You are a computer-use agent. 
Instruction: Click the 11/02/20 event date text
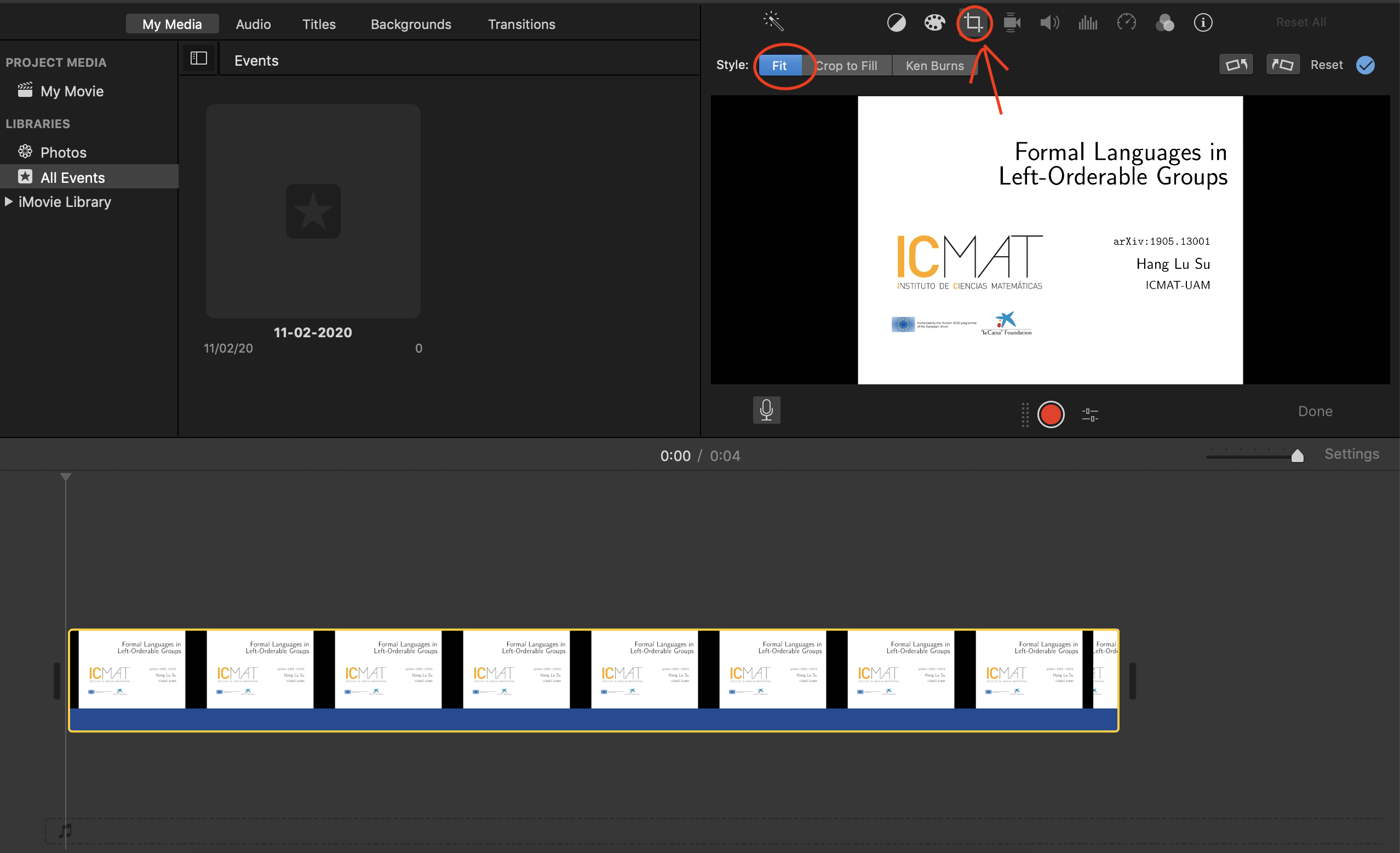tap(228, 348)
